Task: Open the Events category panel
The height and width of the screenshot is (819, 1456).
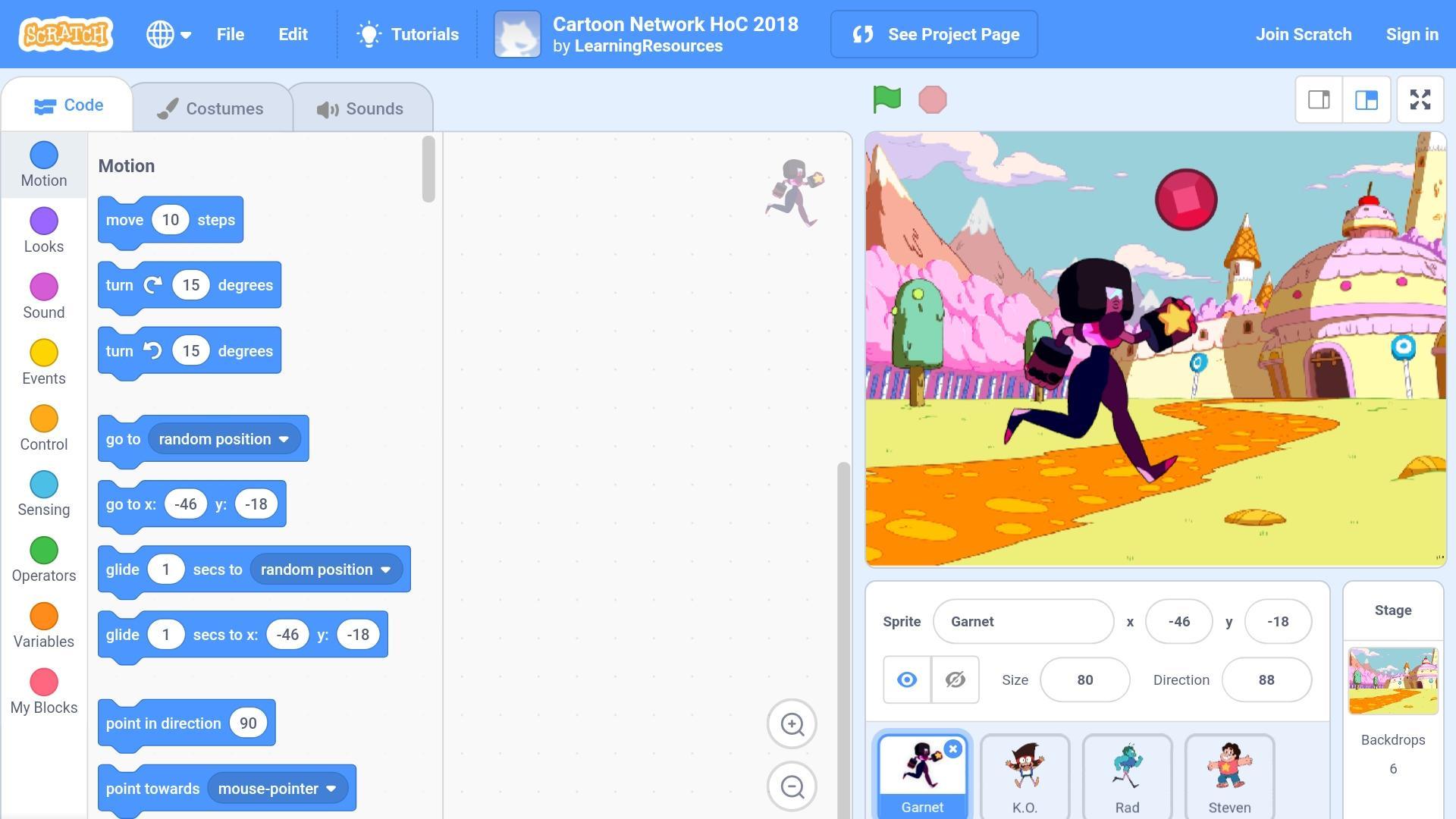Action: click(43, 363)
